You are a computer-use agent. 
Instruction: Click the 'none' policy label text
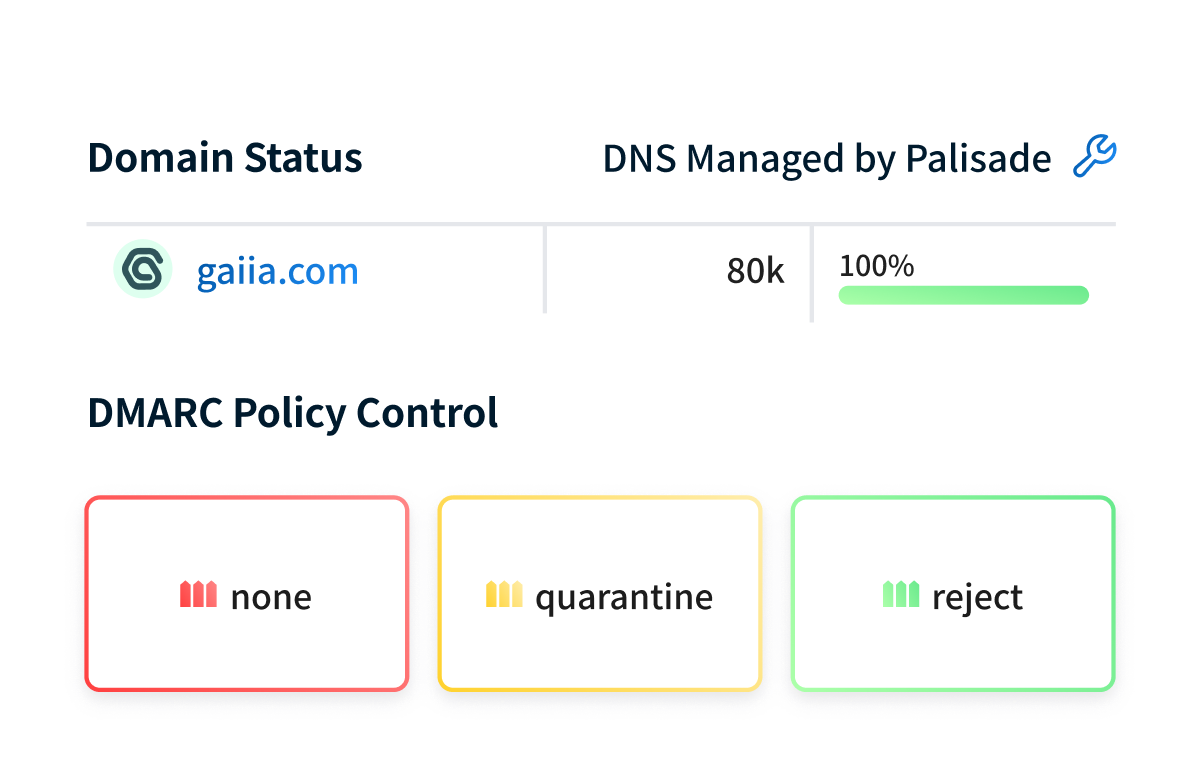point(271,597)
